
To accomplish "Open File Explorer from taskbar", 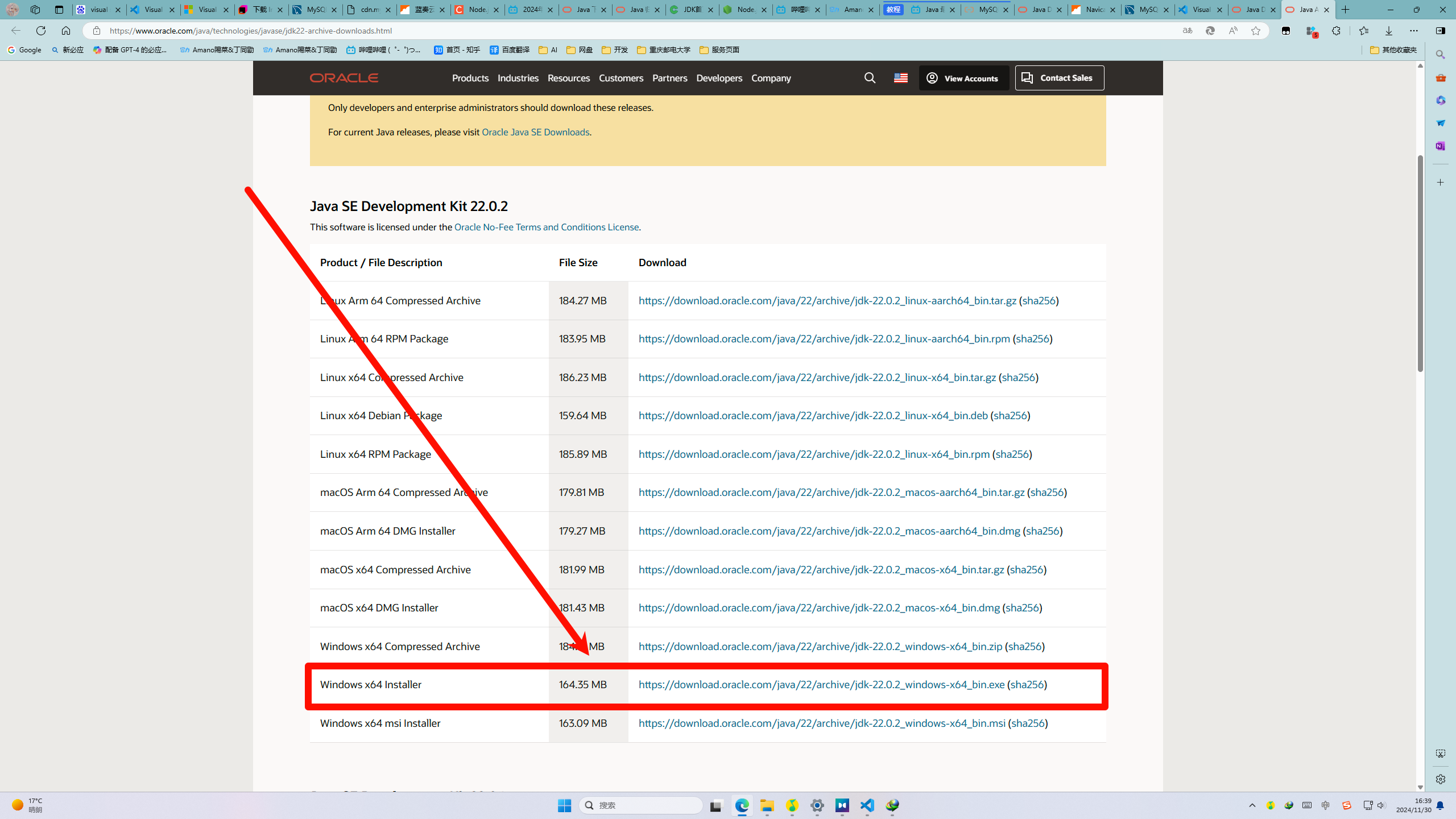I will pyautogui.click(x=767, y=805).
